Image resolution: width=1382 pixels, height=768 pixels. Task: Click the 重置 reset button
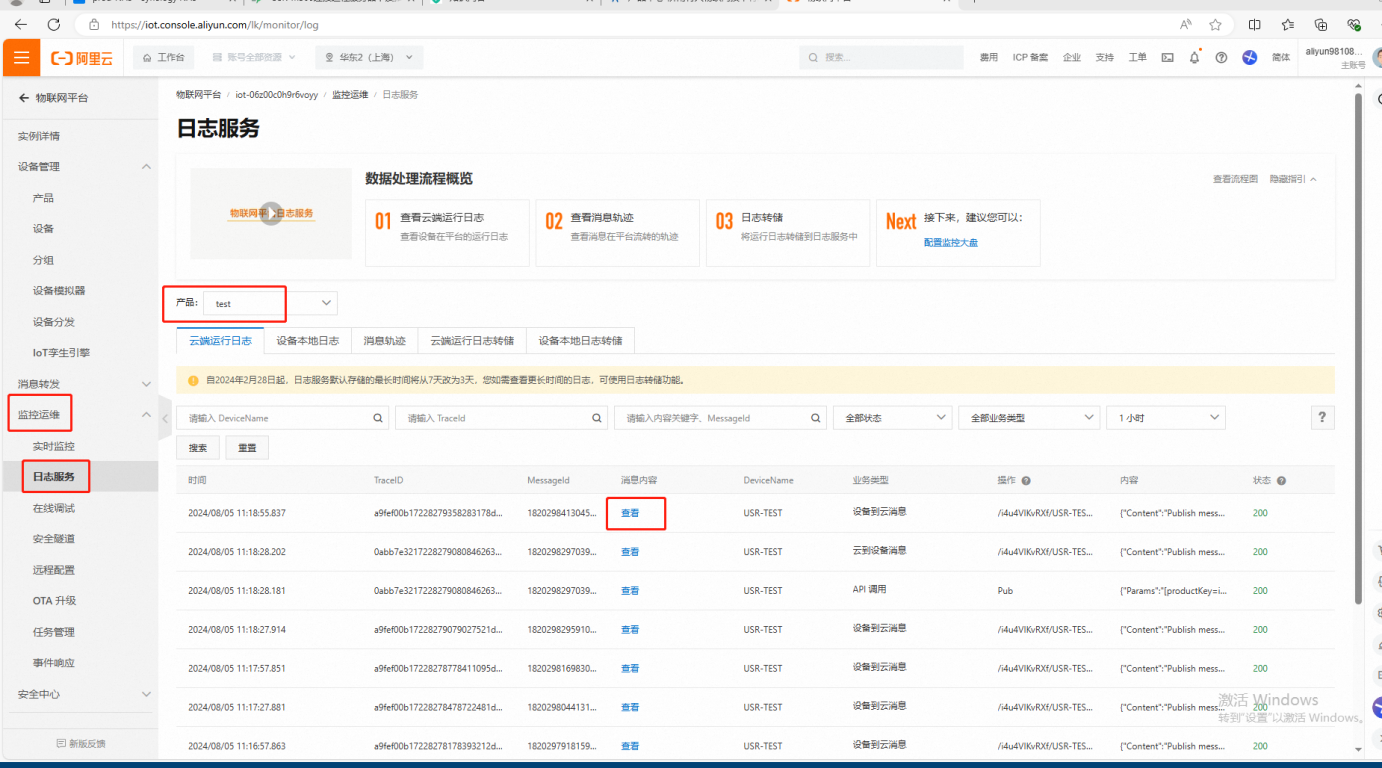246,448
